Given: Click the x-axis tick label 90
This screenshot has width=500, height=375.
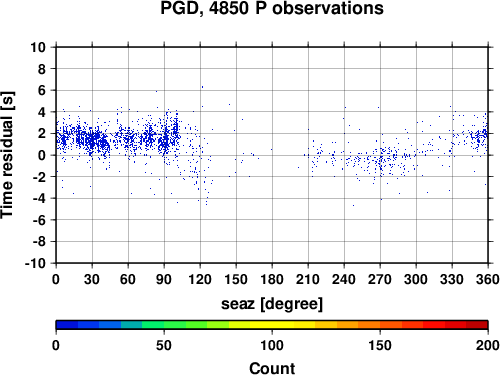Looking at the screenshot, I should pyautogui.click(x=164, y=279).
